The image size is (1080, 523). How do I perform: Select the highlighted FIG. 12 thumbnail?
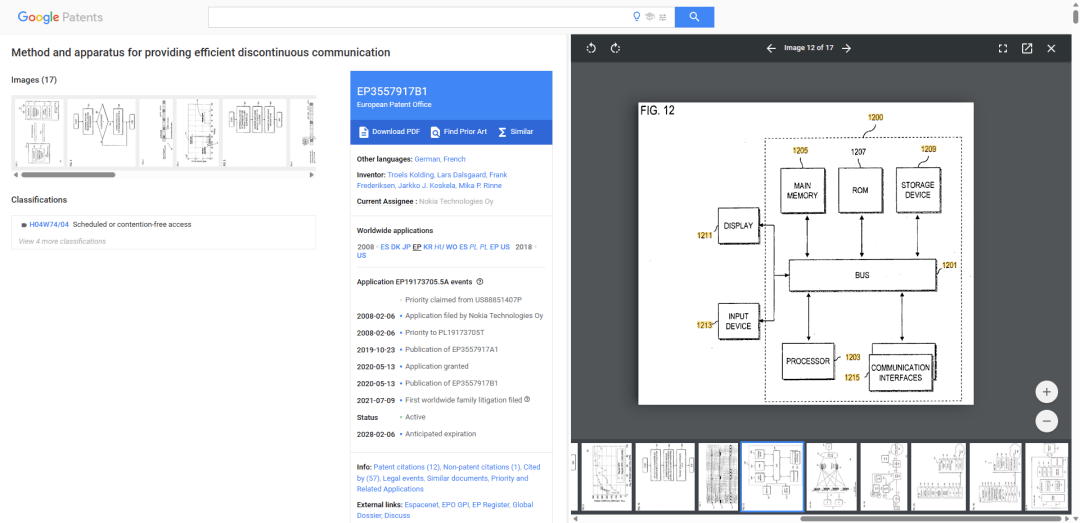[772, 477]
